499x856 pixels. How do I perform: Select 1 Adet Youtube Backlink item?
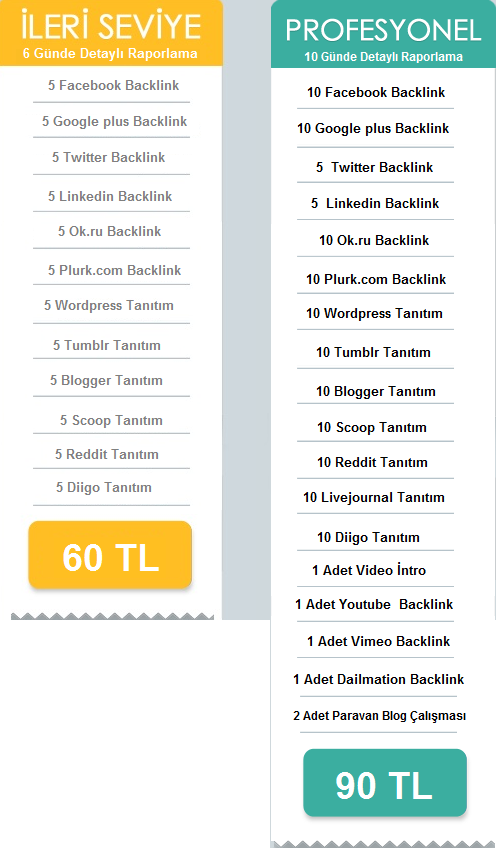374,604
